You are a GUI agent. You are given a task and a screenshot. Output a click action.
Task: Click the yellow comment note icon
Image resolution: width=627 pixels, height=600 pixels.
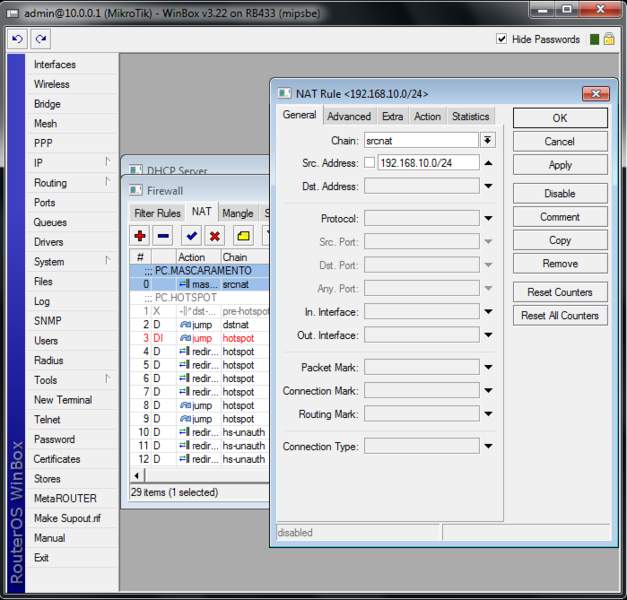click(x=243, y=236)
